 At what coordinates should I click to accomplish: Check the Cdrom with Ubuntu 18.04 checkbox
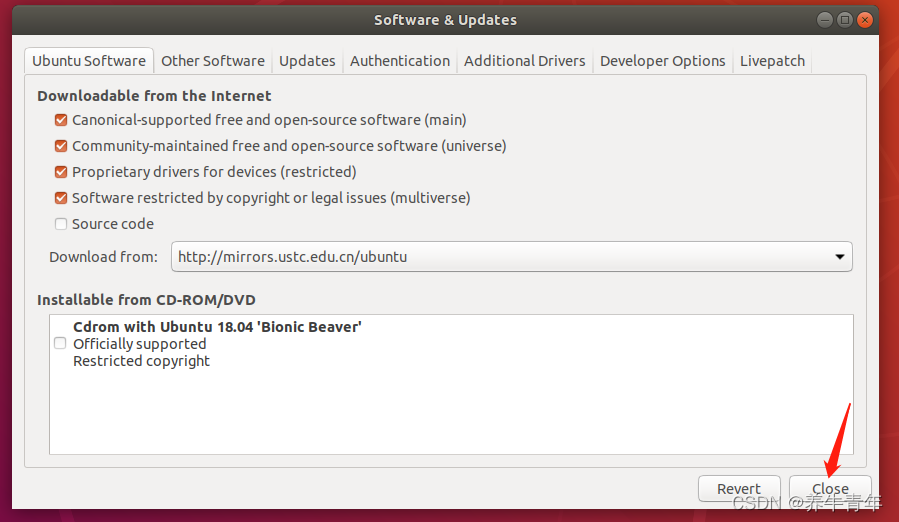pyautogui.click(x=60, y=343)
